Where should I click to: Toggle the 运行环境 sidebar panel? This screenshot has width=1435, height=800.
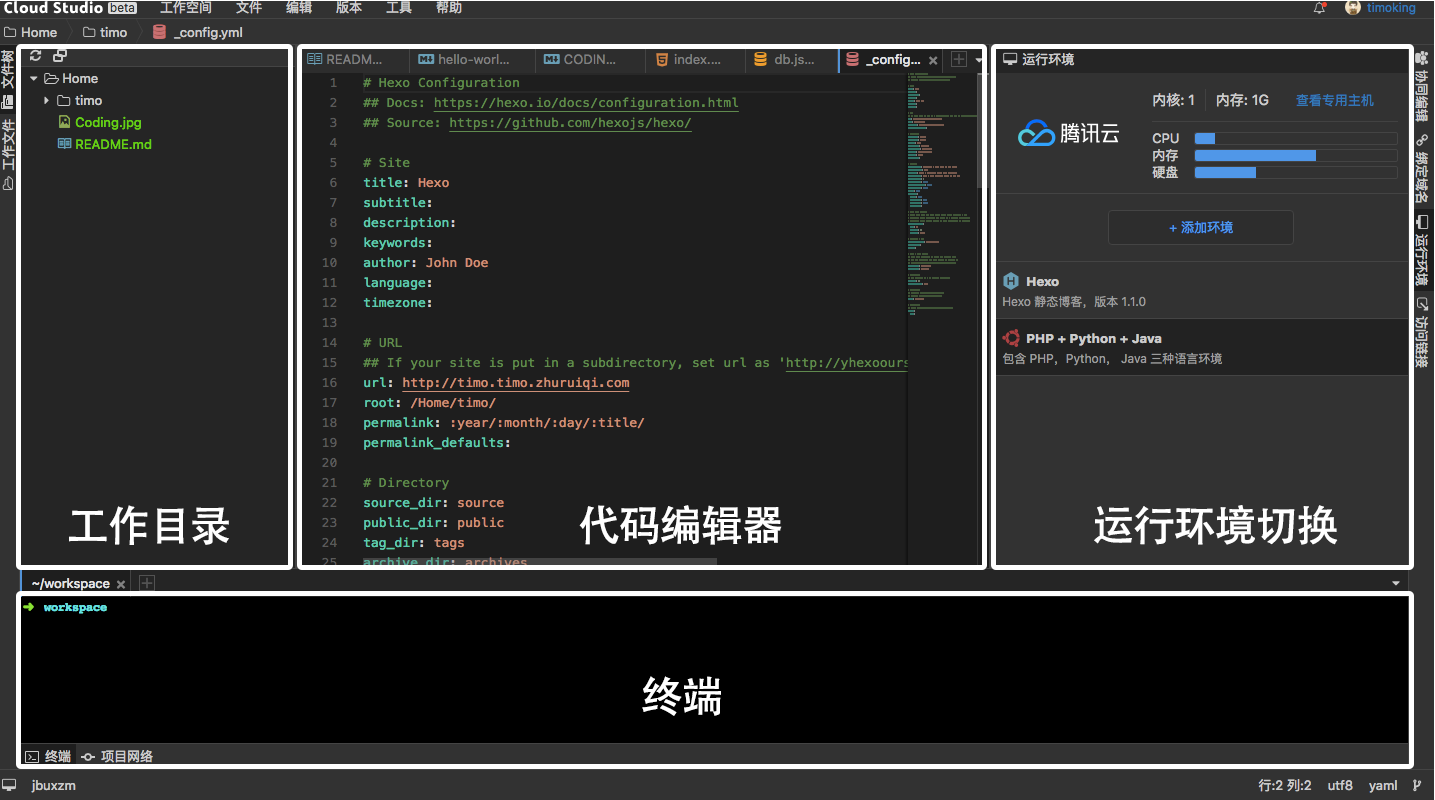click(1422, 252)
